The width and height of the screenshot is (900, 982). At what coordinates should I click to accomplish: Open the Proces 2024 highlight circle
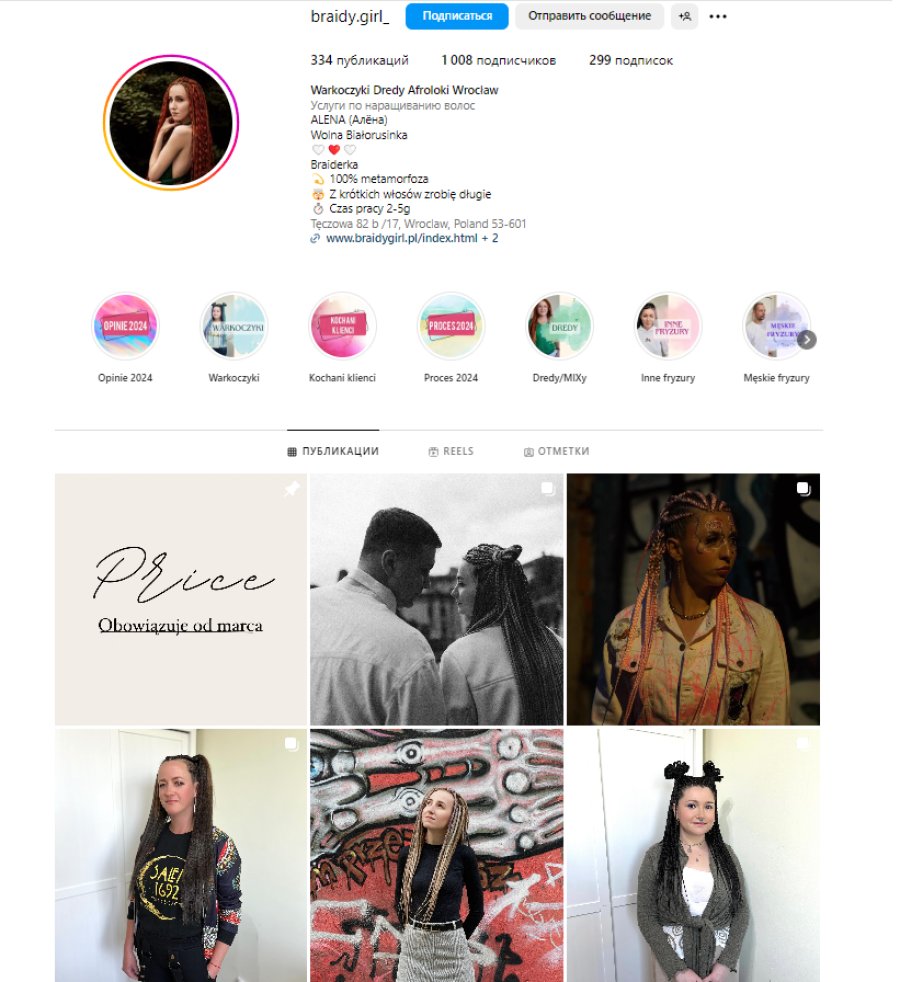(x=451, y=326)
